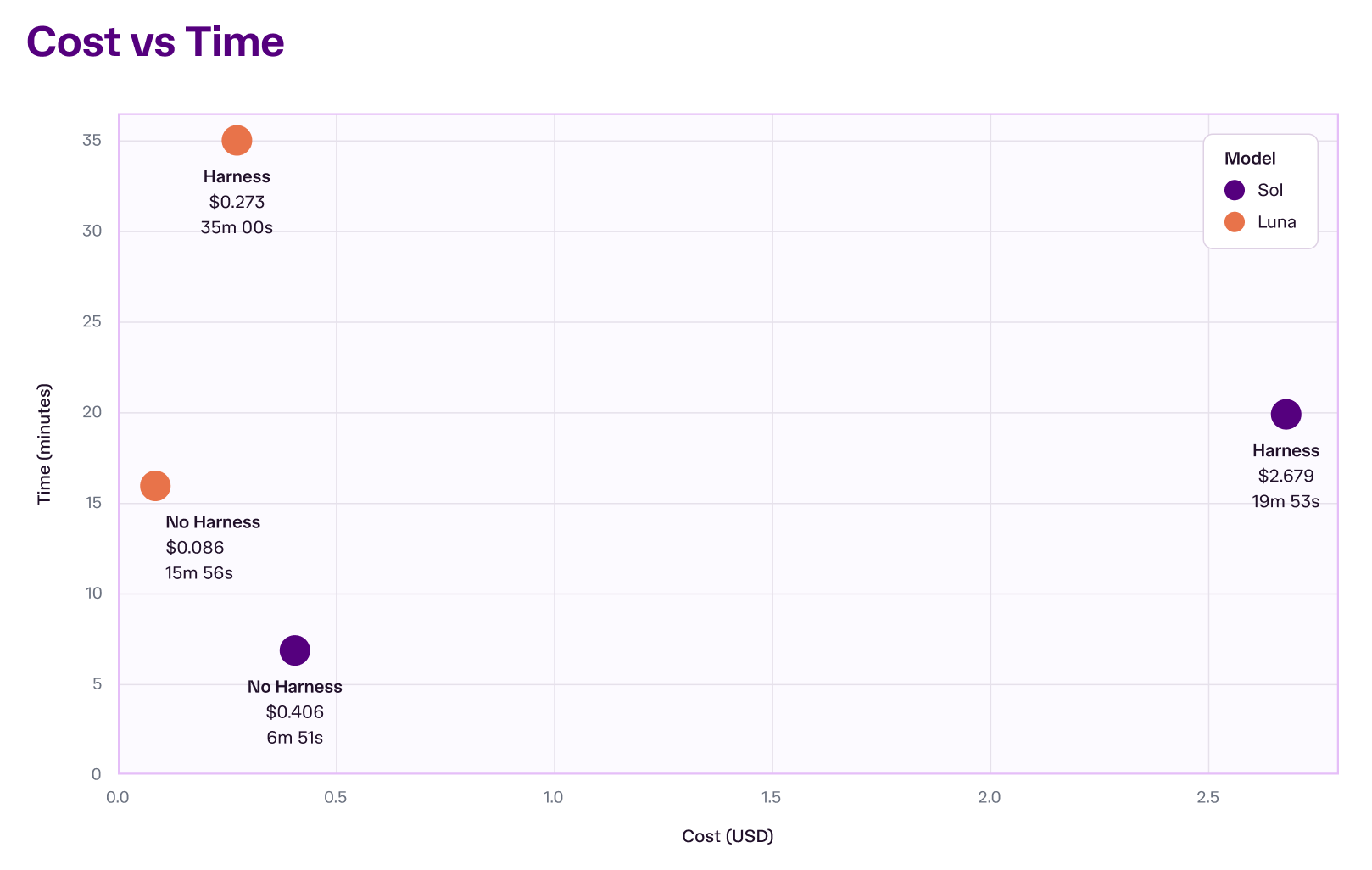Click the 35 tick on the time axis
This screenshot has height=870, width=1372.
click(92, 140)
